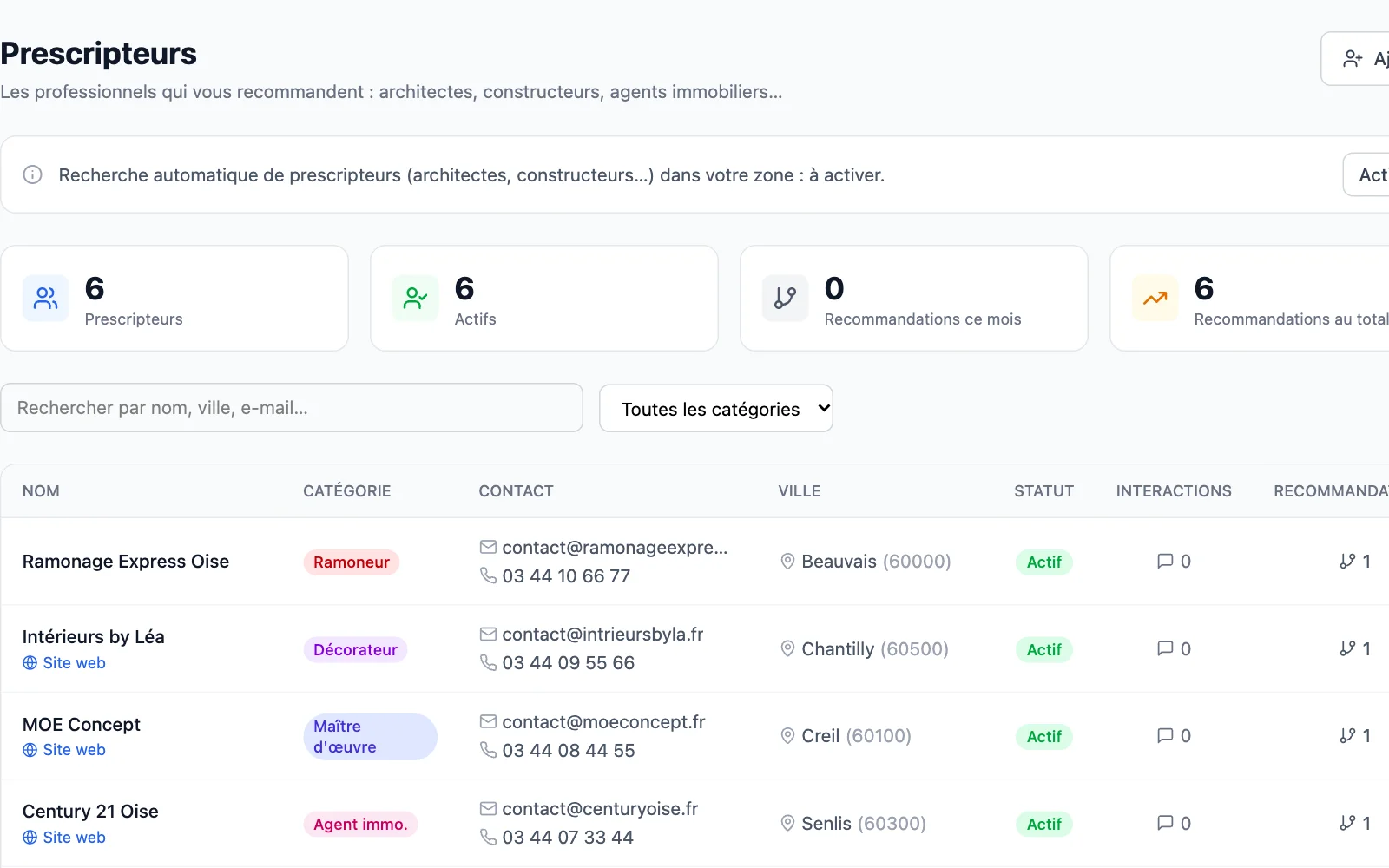Click the INTERACTIONS column header
1389x868 pixels.
click(1174, 491)
